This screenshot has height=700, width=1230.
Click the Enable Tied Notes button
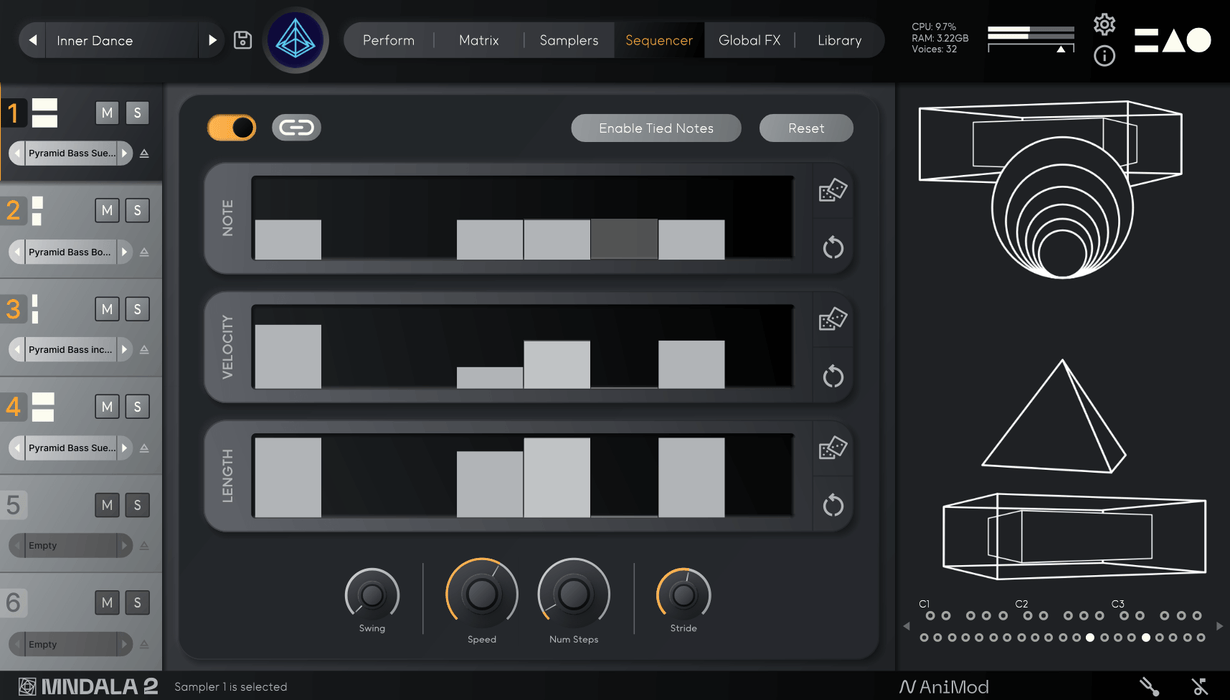click(x=656, y=128)
